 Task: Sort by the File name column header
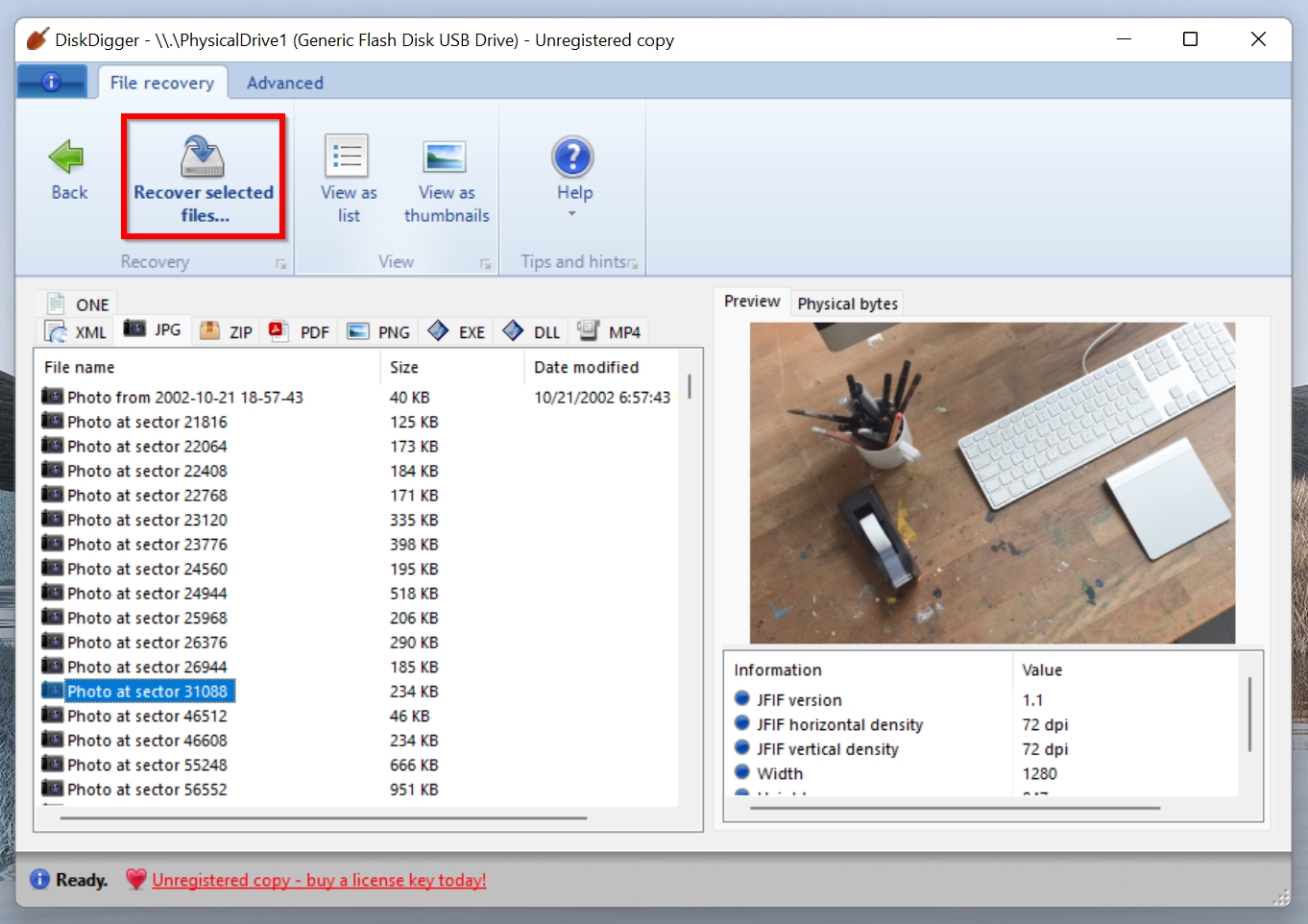point(206,367)
